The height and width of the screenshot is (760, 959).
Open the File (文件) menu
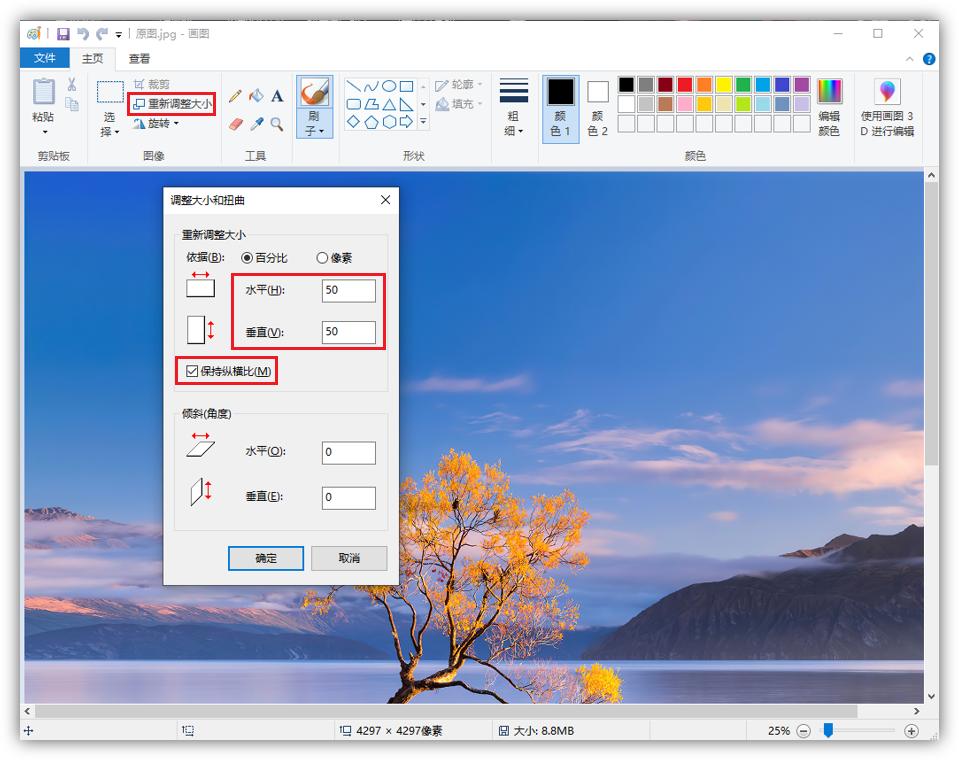[45, 58]
